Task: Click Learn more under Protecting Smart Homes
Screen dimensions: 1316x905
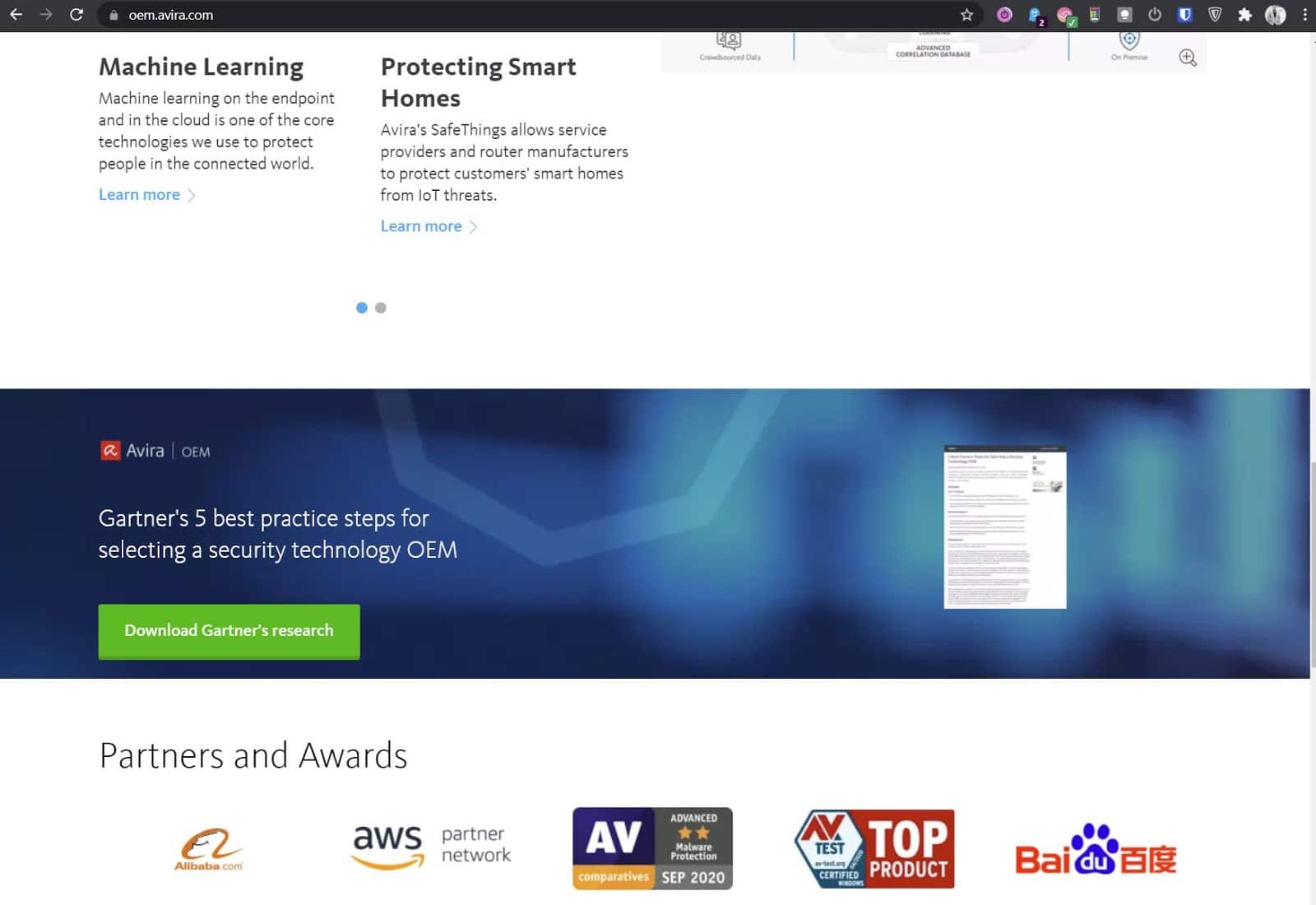Action: click(429, 226)
